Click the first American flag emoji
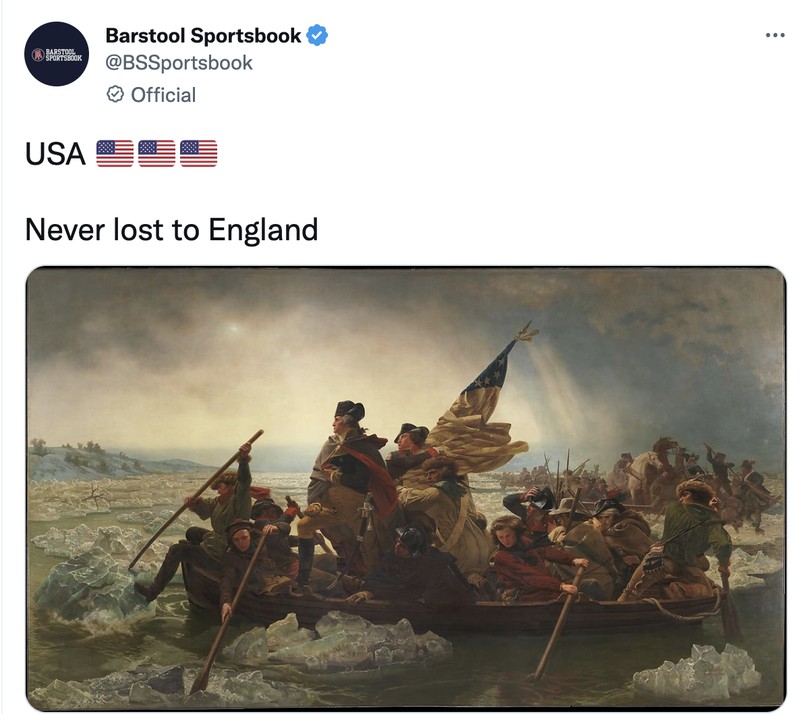The image size is (800, 714). pyautogui.click(x=115, y=154)
